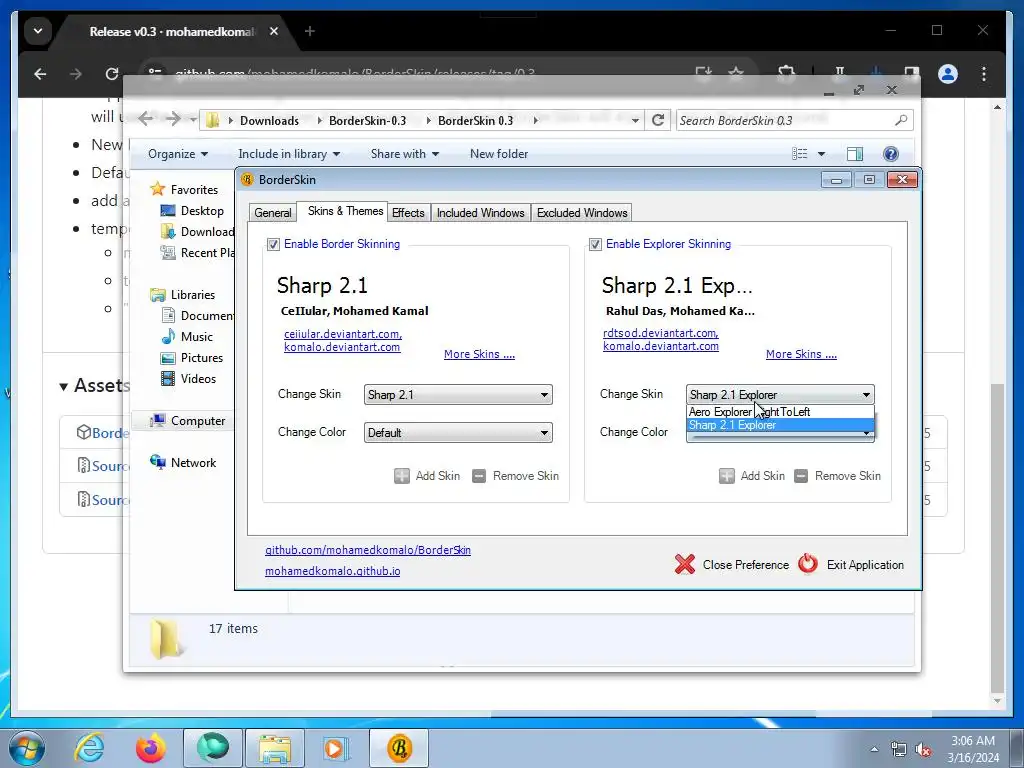The width and height of the screenshot is (1024, 768).
Task: Open mohamedkomalo.github.io link
Action: 332,571
